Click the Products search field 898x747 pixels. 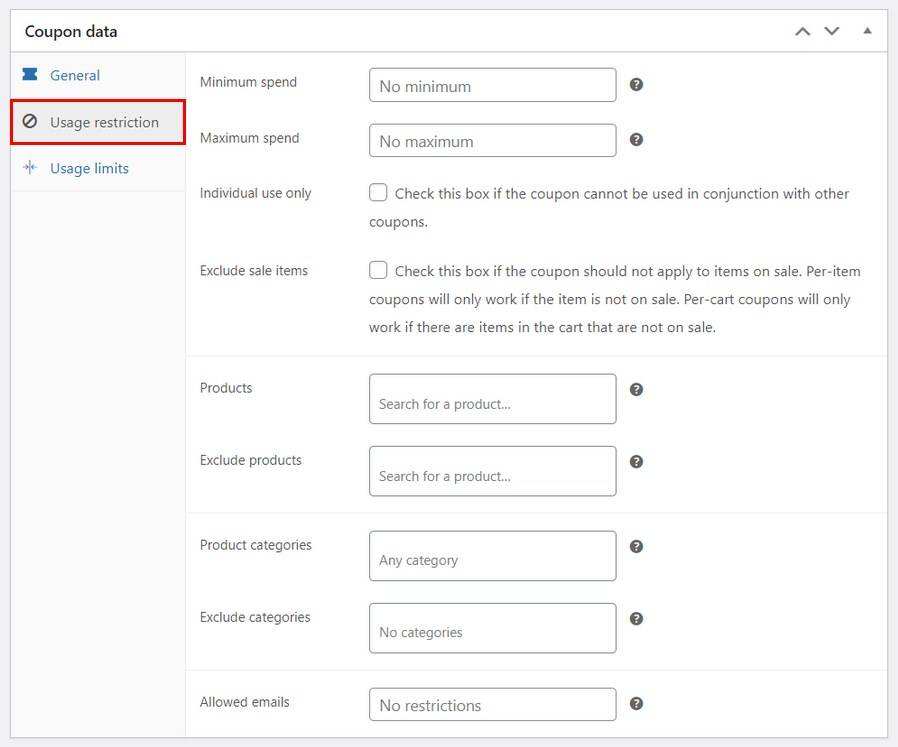pos(493,399)
